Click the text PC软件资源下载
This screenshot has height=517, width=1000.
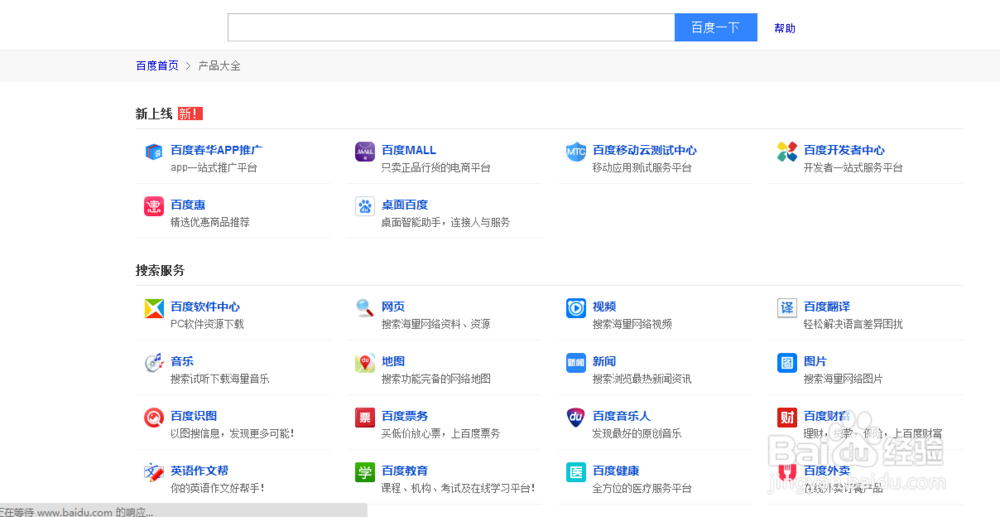(207, 324)
